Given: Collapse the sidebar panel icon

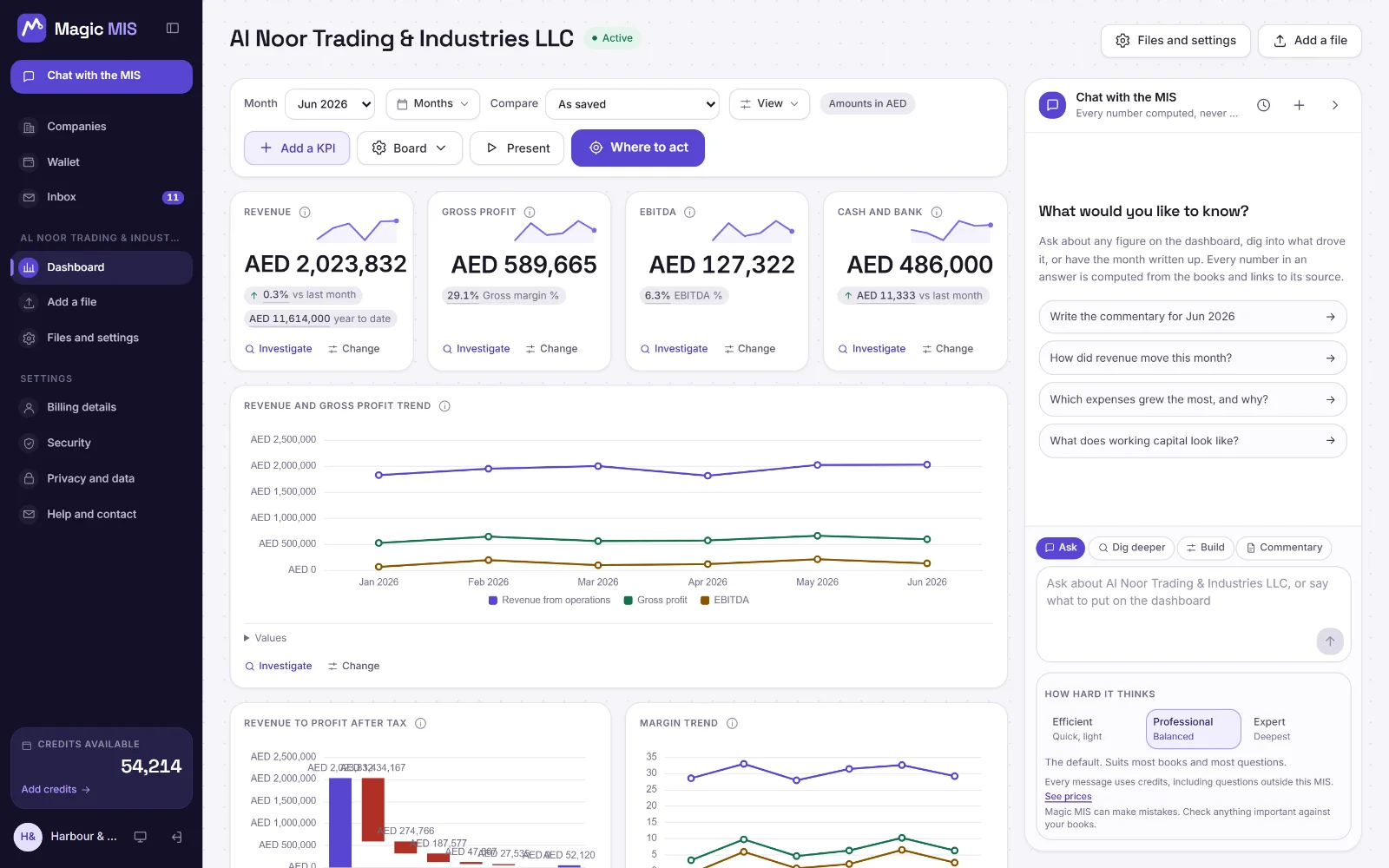Looking at the screenshot, I should [173, 29].
